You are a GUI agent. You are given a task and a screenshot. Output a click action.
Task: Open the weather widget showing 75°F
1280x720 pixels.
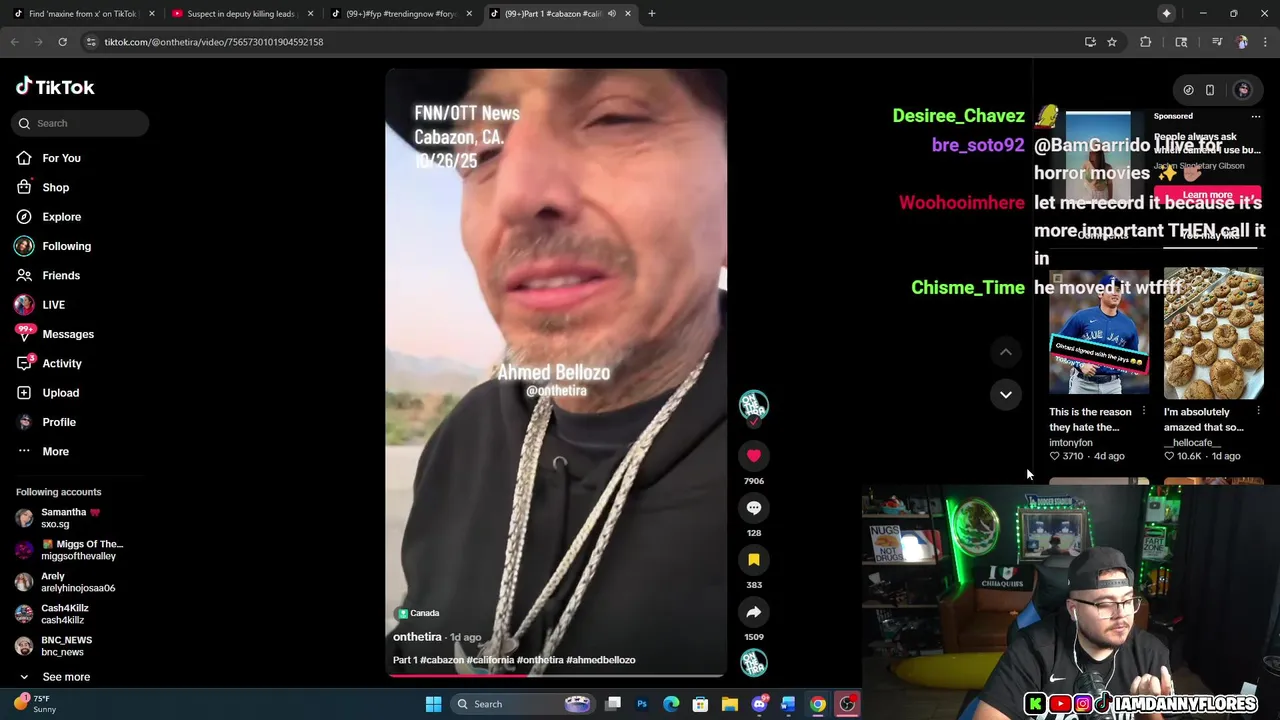[36, 704]
